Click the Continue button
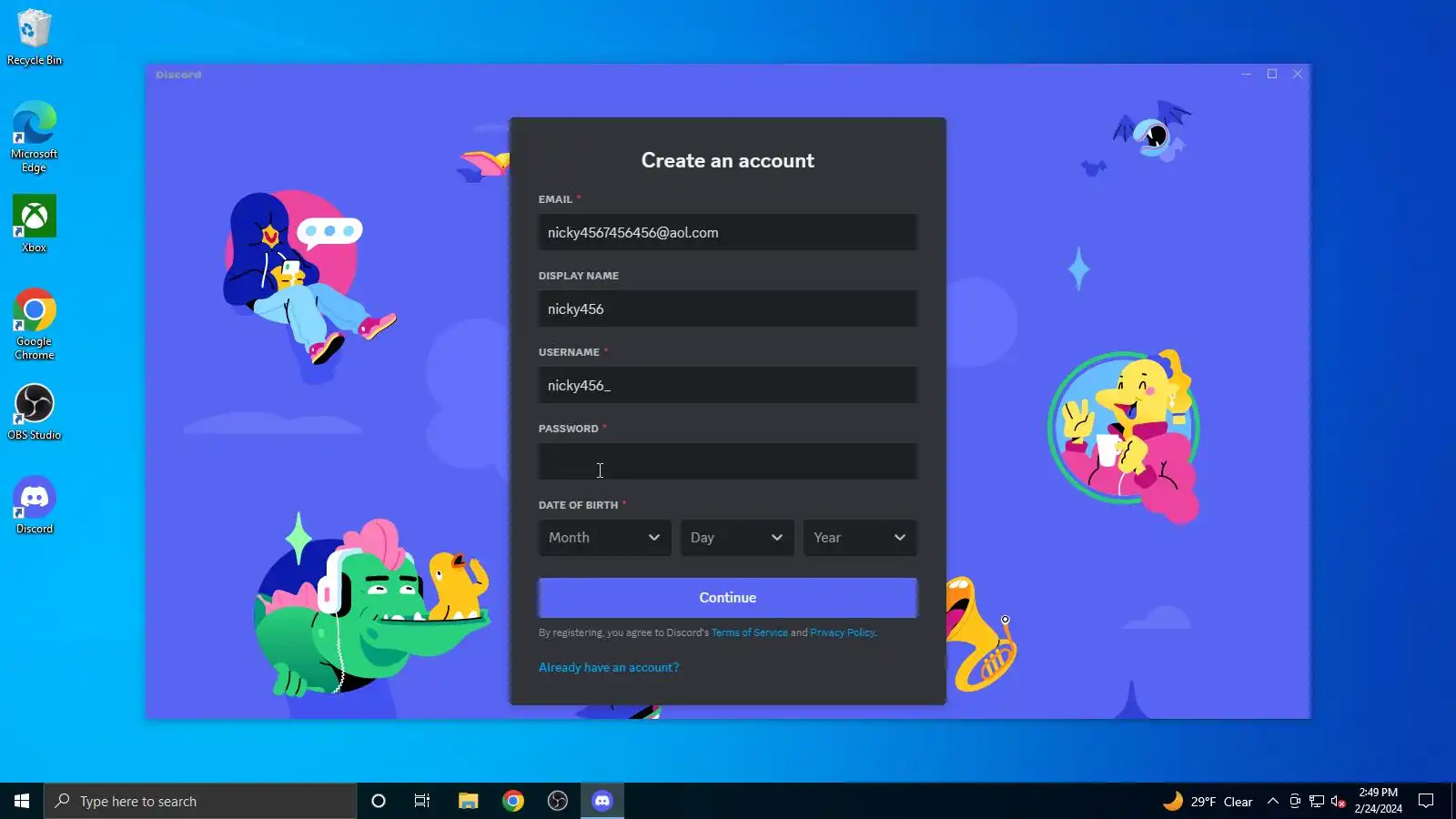The width and height of the screenshot is (1456, 819). click(x=728, y=598)
